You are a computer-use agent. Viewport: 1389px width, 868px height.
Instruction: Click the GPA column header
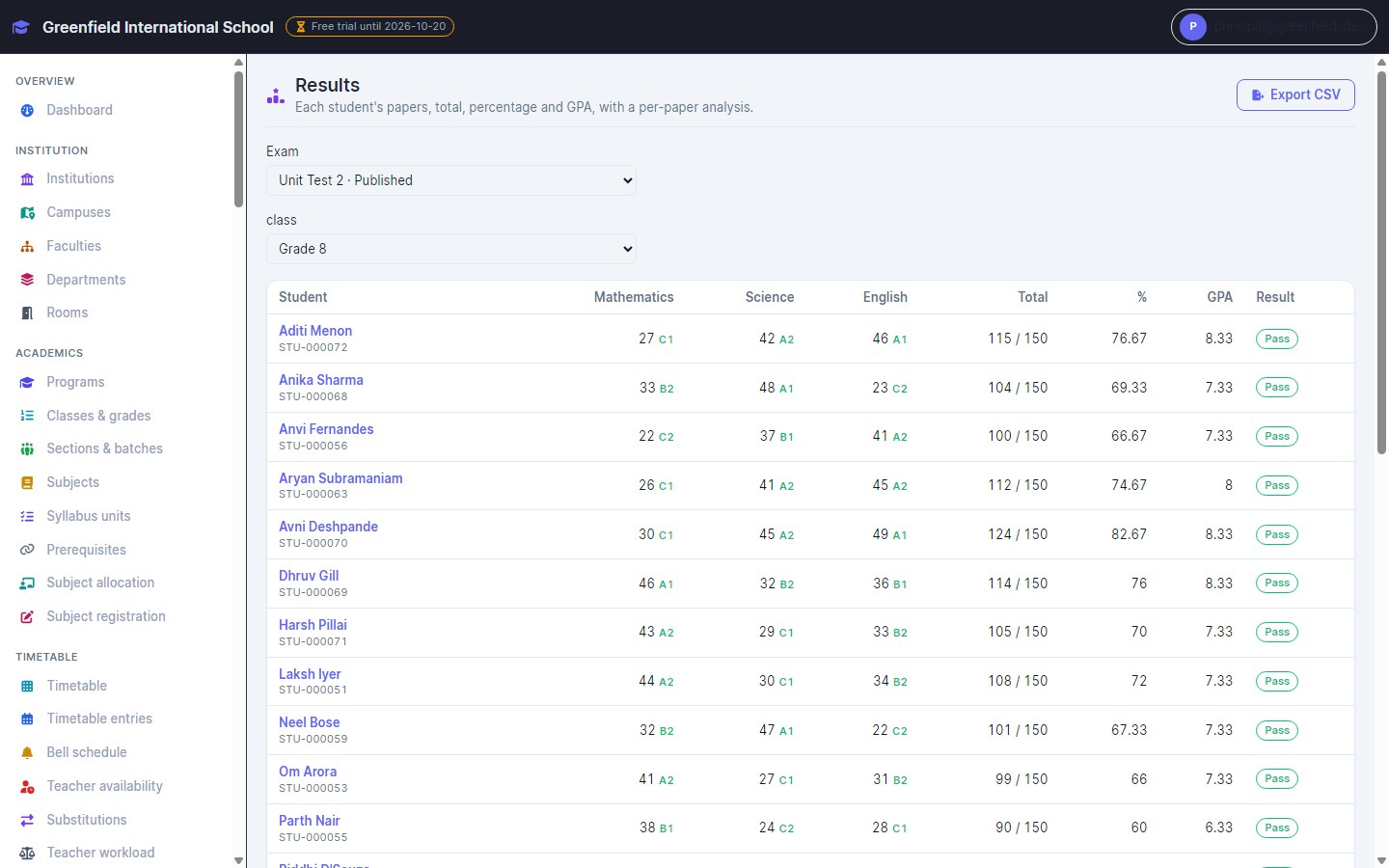pos(1220,297)
